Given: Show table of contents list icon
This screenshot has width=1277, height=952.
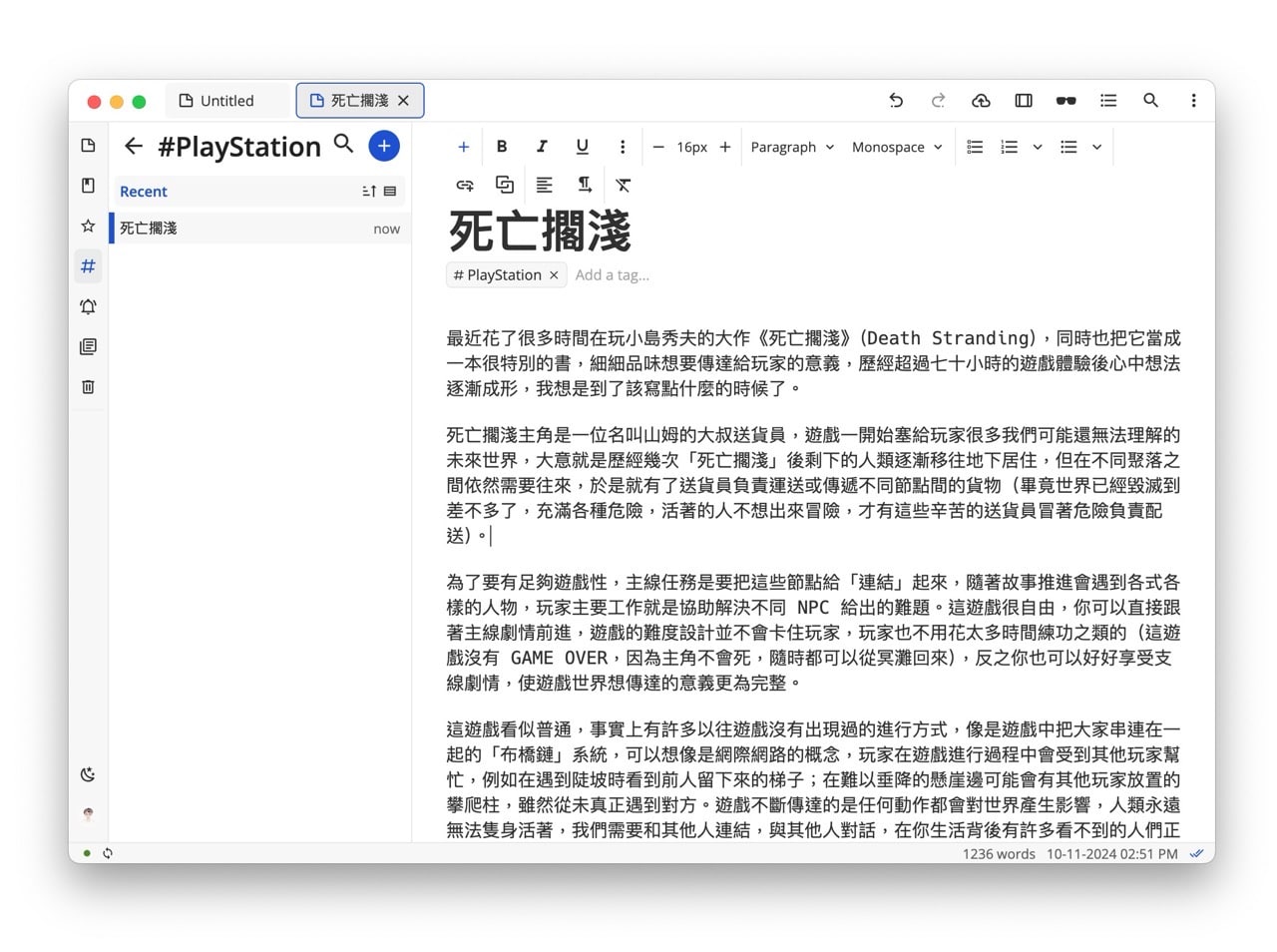Looking at the screenshot, I should click(1108, 100).
